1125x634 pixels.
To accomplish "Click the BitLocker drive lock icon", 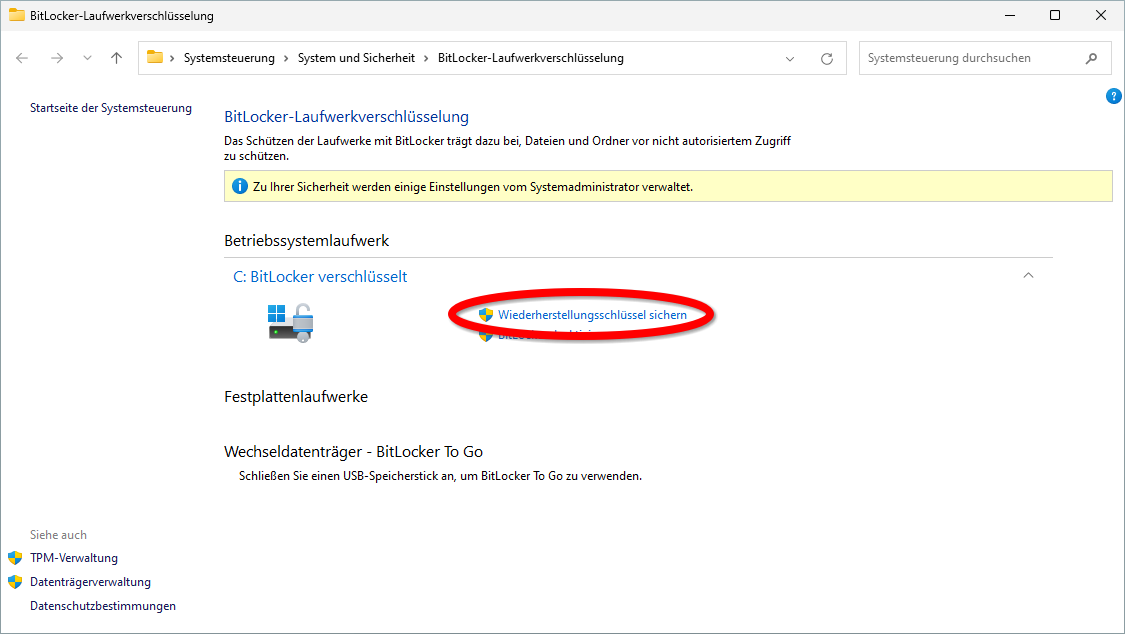I will point(290,320).
